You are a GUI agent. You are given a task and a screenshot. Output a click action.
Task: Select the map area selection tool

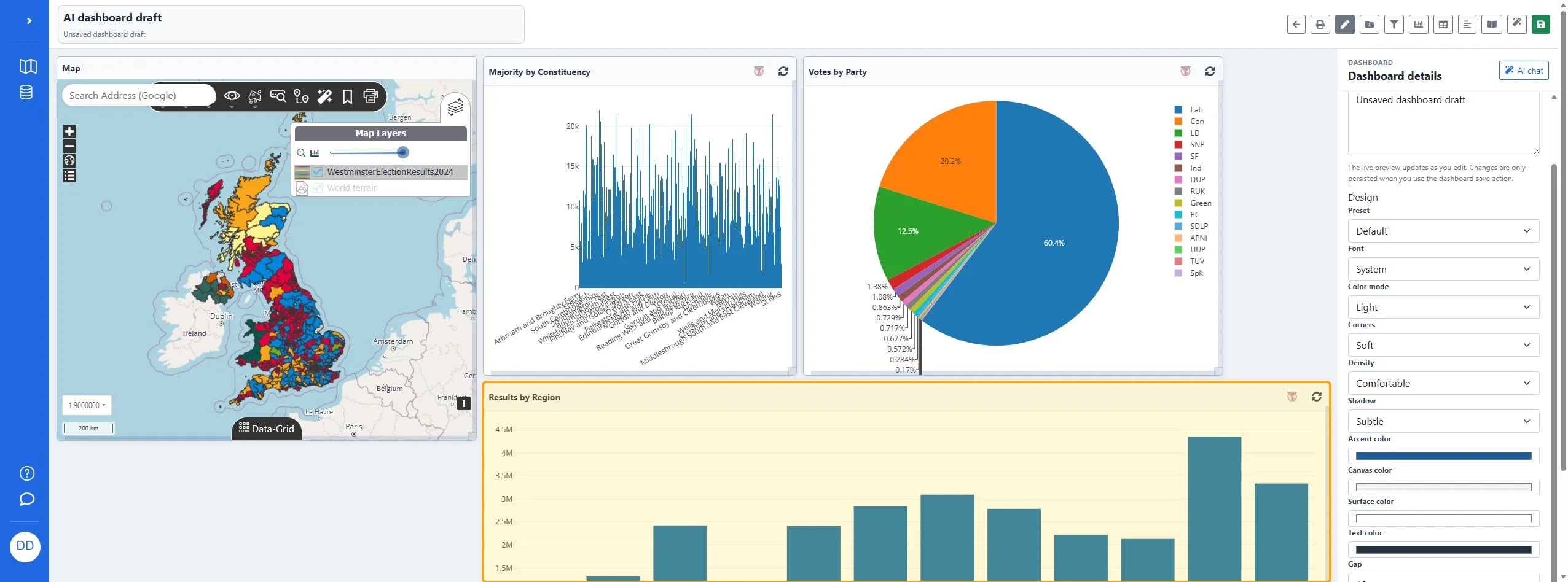coord(254,96)
